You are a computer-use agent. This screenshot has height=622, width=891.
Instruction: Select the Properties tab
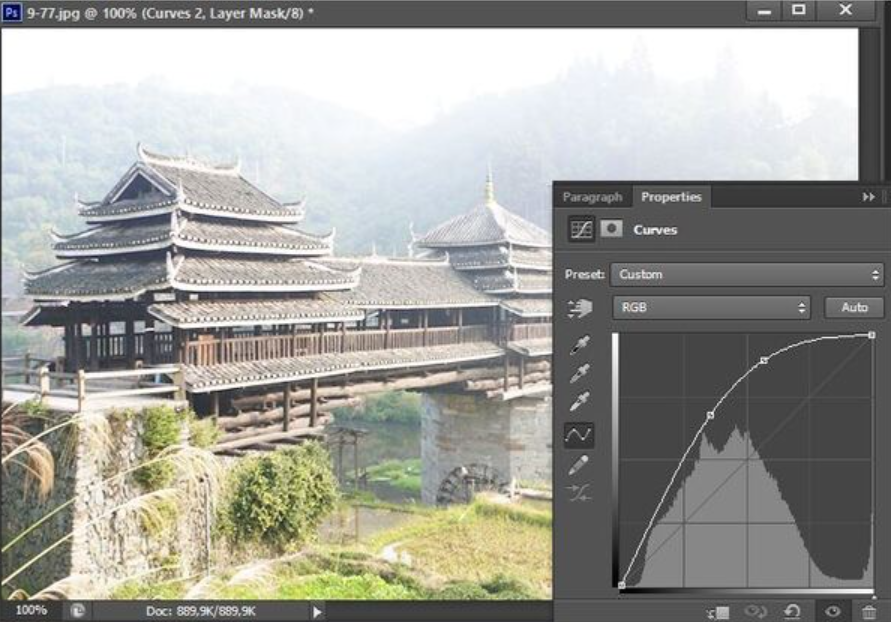(x=671, y=197)
